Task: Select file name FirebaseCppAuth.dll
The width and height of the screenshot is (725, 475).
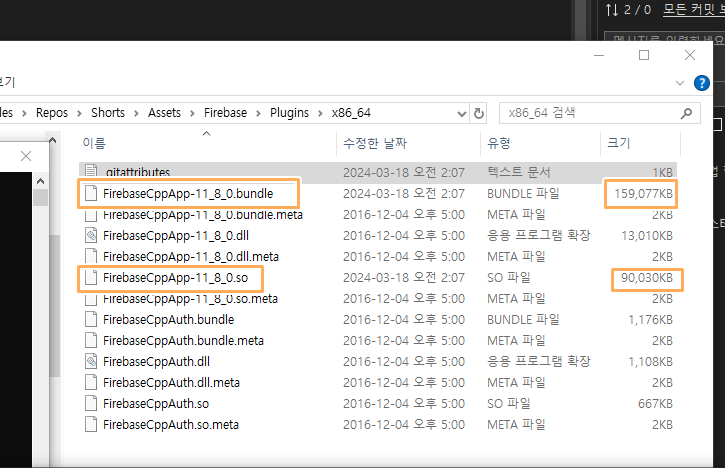Action: click(x=156, y=362)
